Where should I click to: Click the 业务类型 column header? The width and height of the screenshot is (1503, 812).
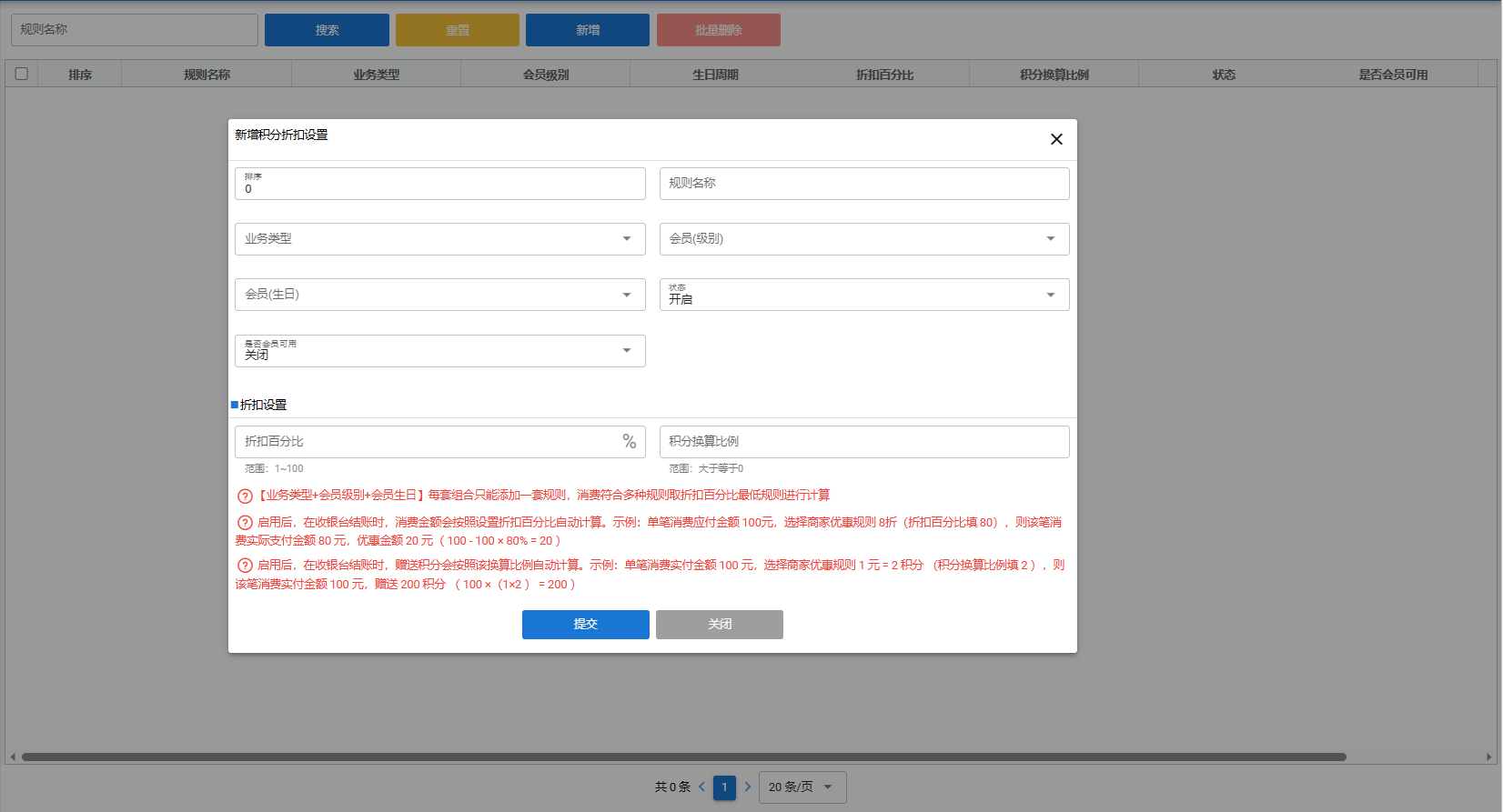pyautogui.click(x=377, y=75)
